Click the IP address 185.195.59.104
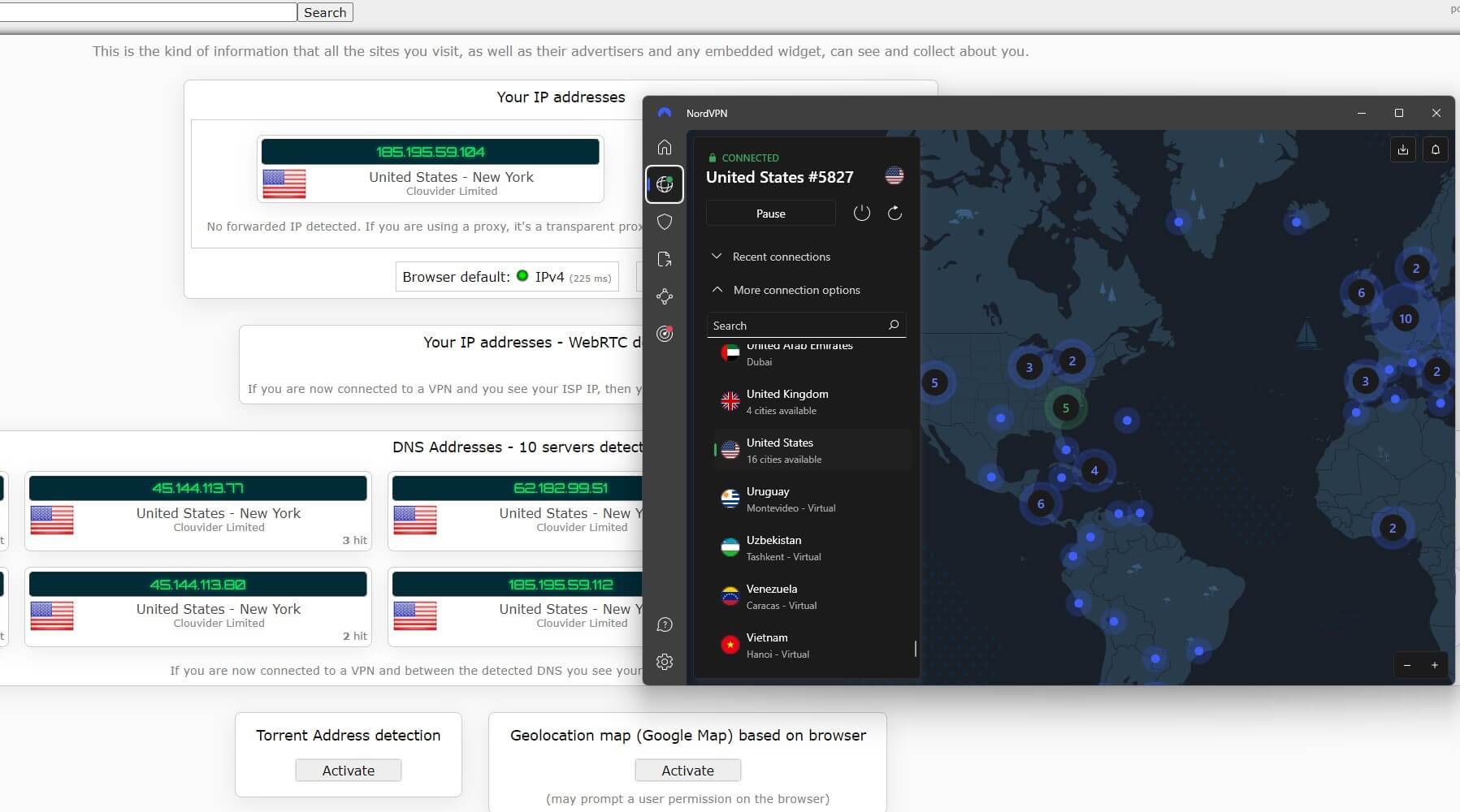Image resolution: width=1460 pixels, height=812 pixels. 431,152
